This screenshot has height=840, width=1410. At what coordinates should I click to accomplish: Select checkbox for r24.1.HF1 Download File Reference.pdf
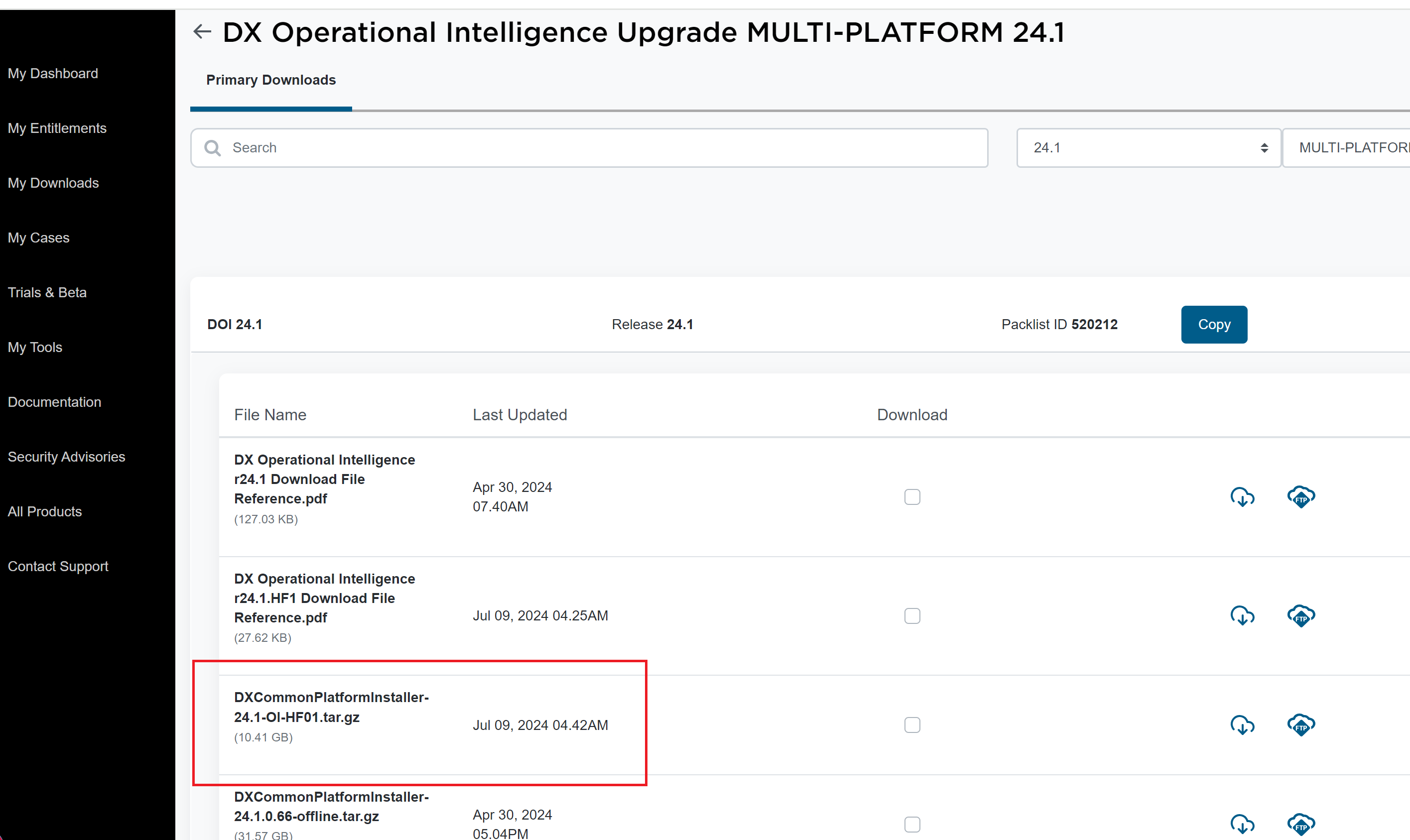click(x=912, y=615)
